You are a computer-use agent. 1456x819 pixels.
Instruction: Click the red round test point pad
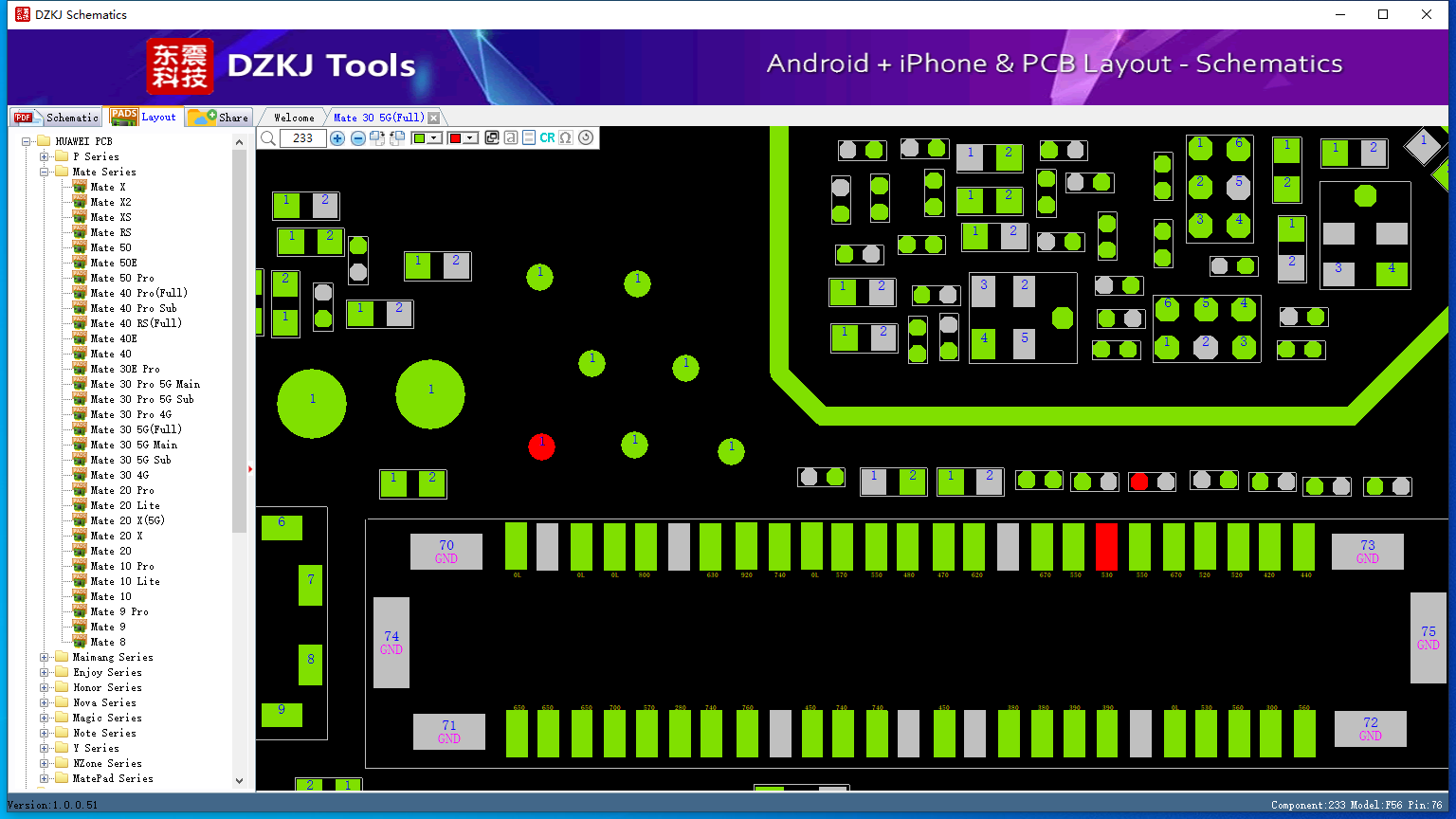coord(541,446)
